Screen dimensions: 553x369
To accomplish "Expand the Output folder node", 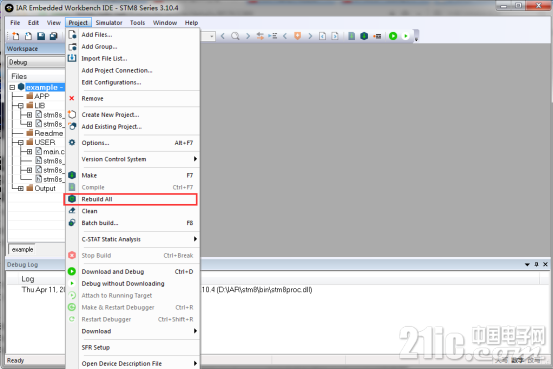I will (x=20, y=188).
